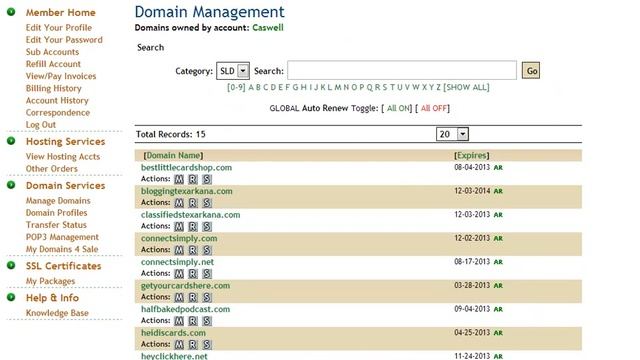Viewport: 640px width, 360px height.
Task: Click the S action icon for connectsimply.net
Action: click(207, 274)
